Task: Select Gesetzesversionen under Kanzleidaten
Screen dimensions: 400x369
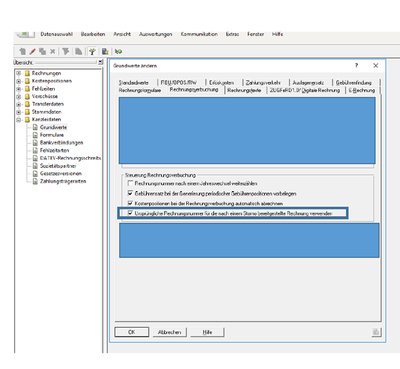Action: [61, 173]
